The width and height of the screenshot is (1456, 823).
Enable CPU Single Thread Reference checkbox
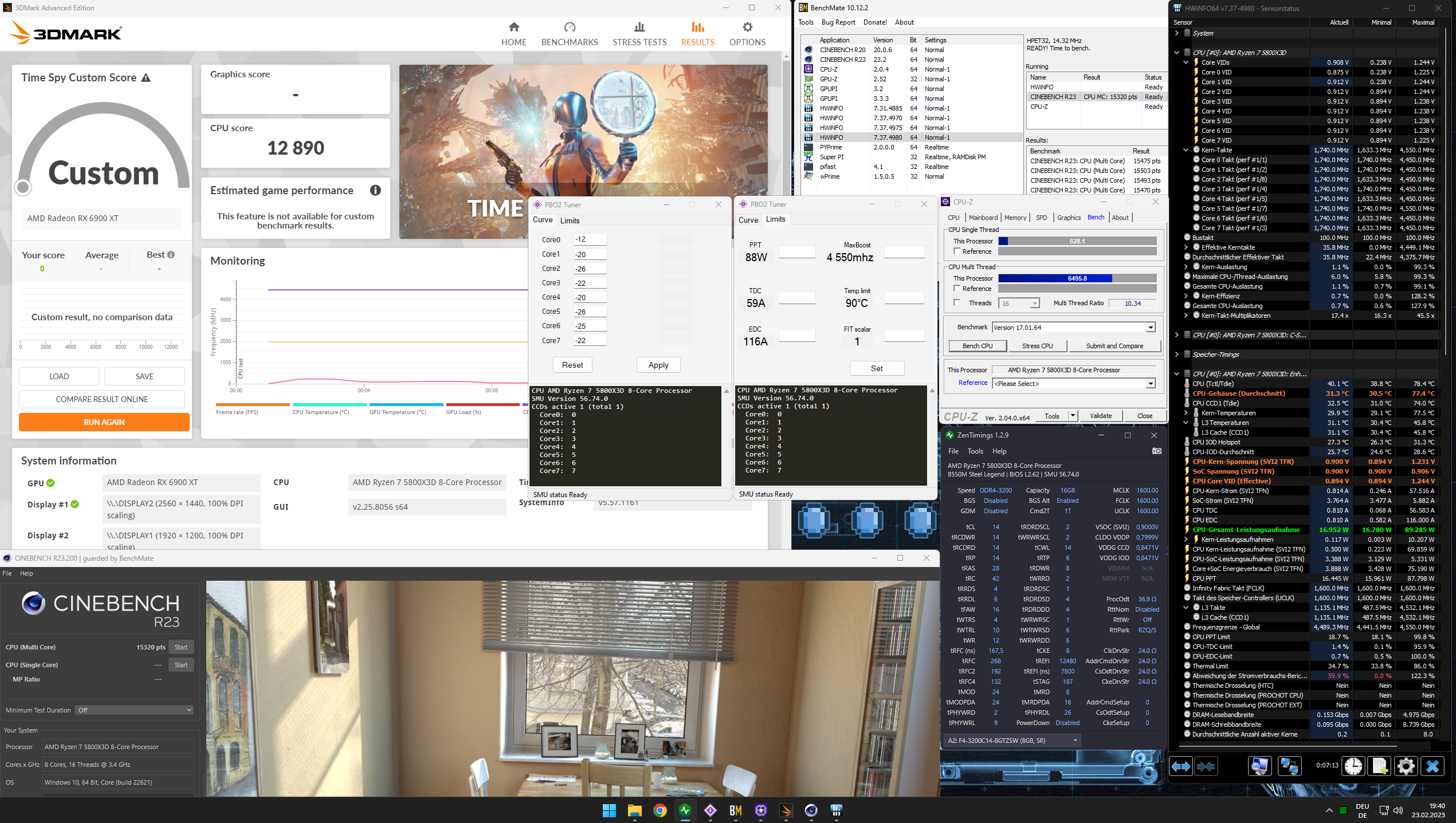tap(957, 251)
